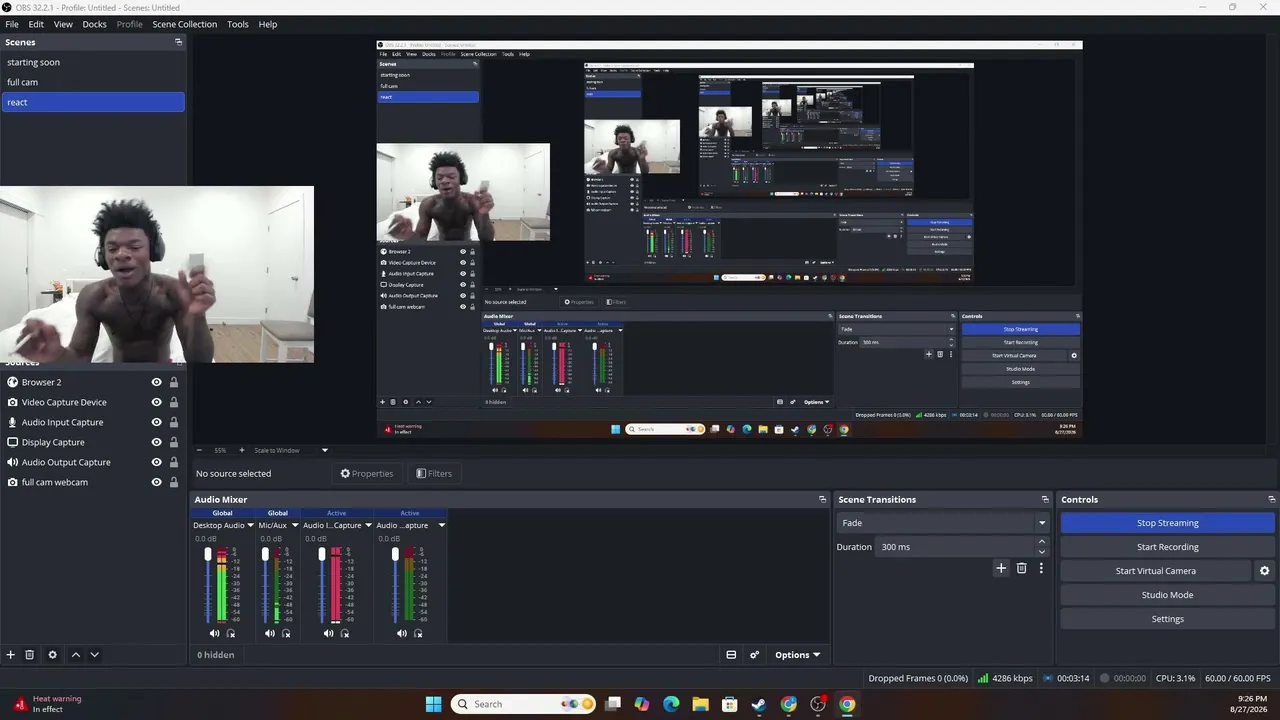
Task: Hide the Display Capture source
Action: [156, 442]
